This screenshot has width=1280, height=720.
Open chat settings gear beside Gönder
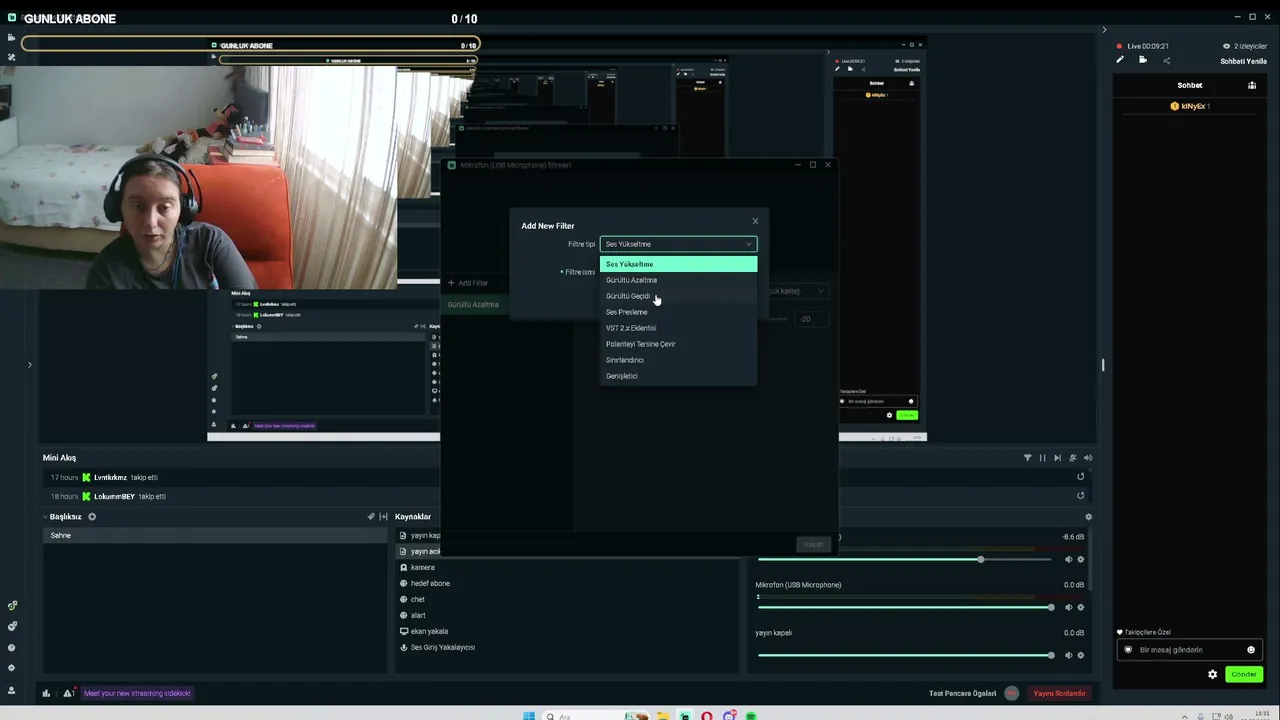[x=1213, y=674]
